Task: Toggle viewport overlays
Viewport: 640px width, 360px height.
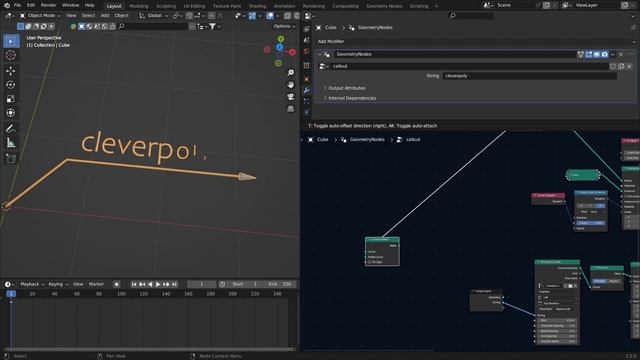Action: pyautogui.click(x=270, y=16)
